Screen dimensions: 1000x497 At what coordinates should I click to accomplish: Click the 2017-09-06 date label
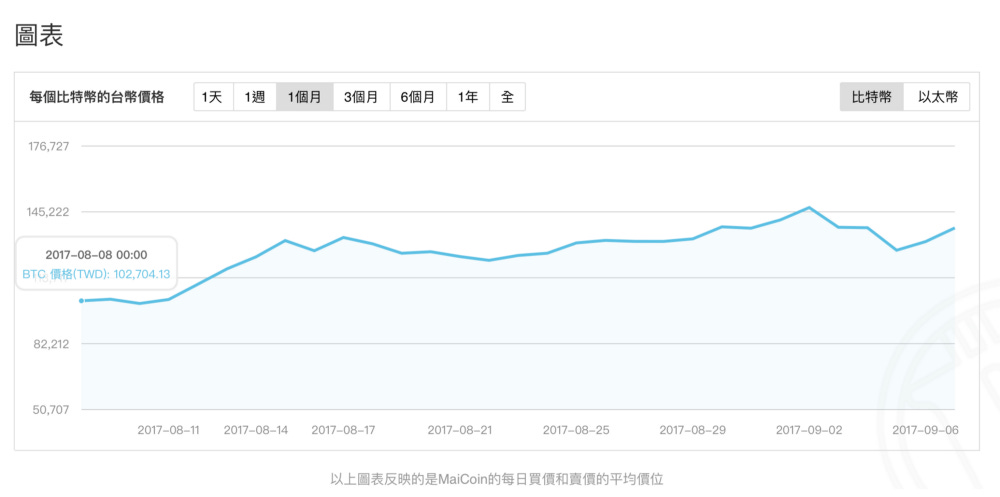(925, 430)
